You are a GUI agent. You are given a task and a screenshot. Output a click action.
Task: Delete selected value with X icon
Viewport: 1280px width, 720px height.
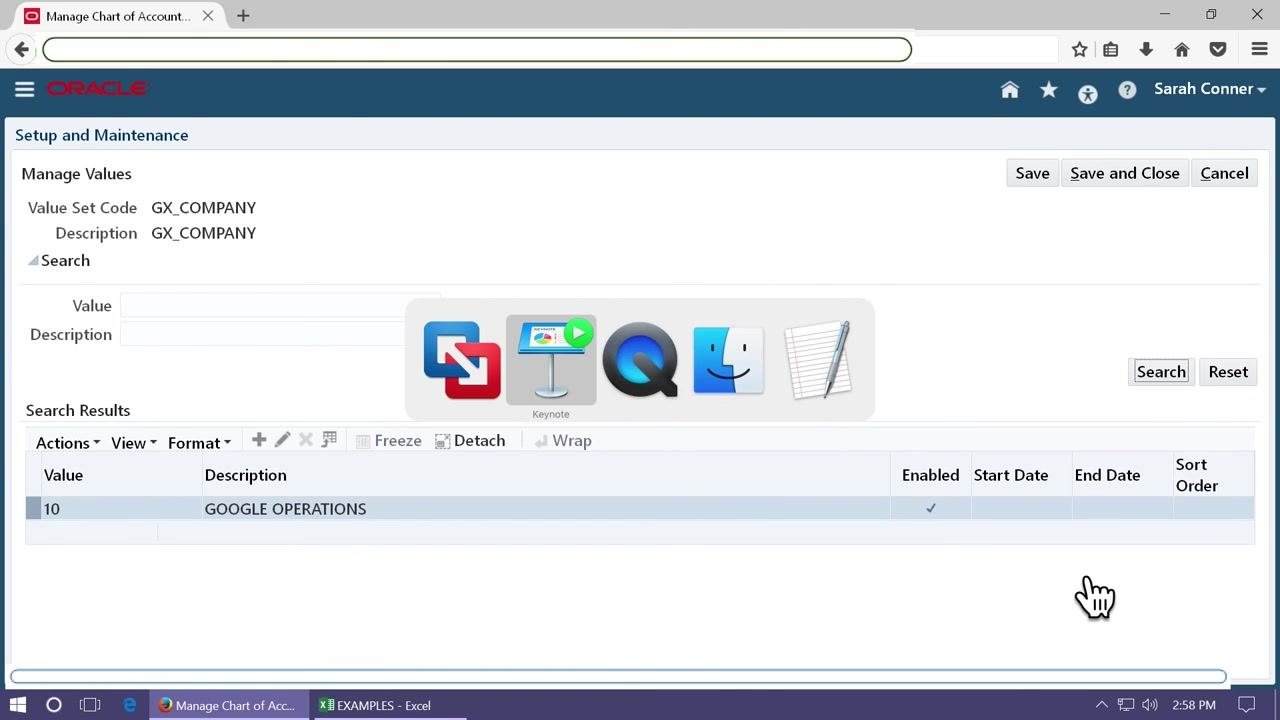[306, 440]
